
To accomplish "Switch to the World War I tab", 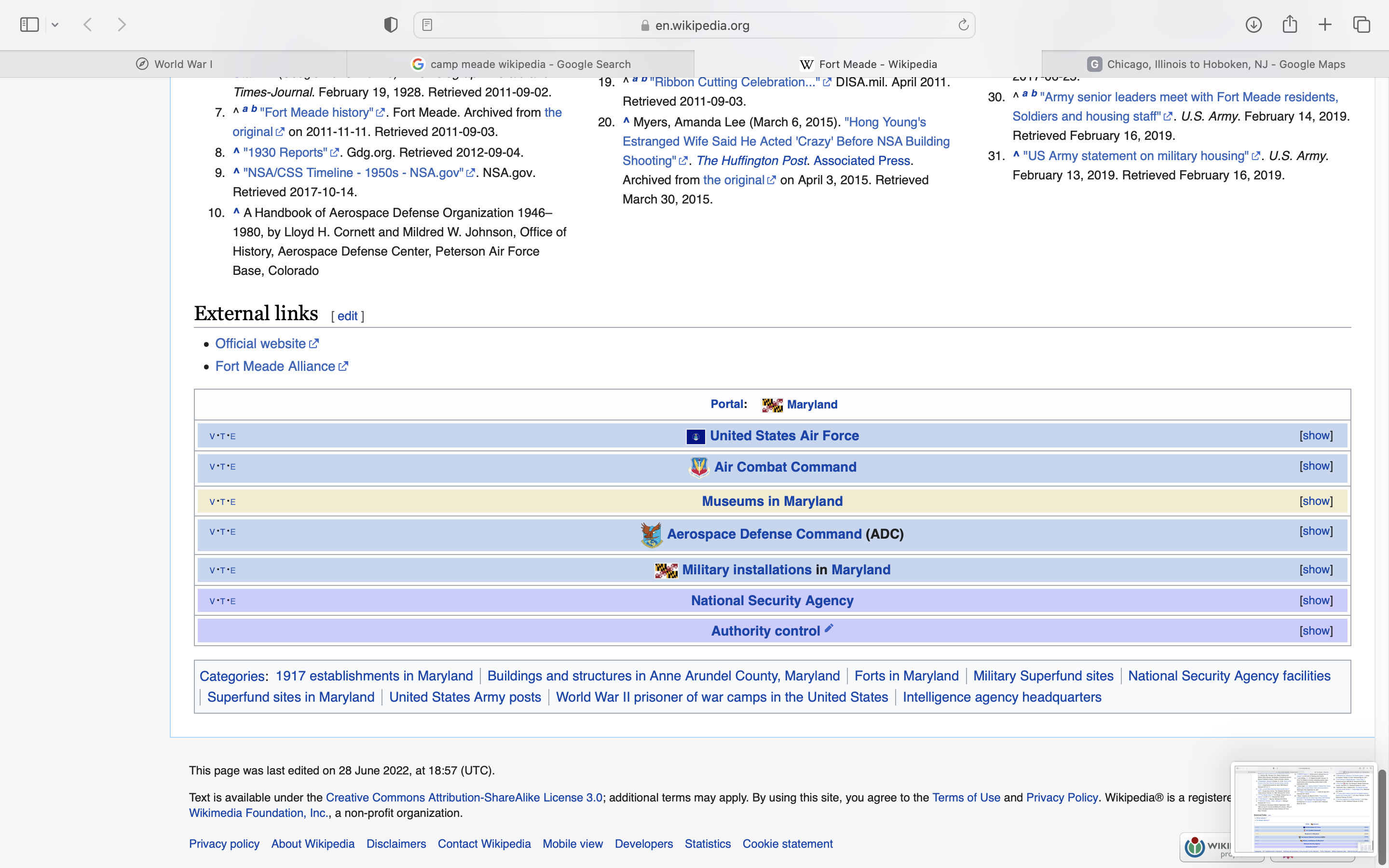I will coord(173,64).
